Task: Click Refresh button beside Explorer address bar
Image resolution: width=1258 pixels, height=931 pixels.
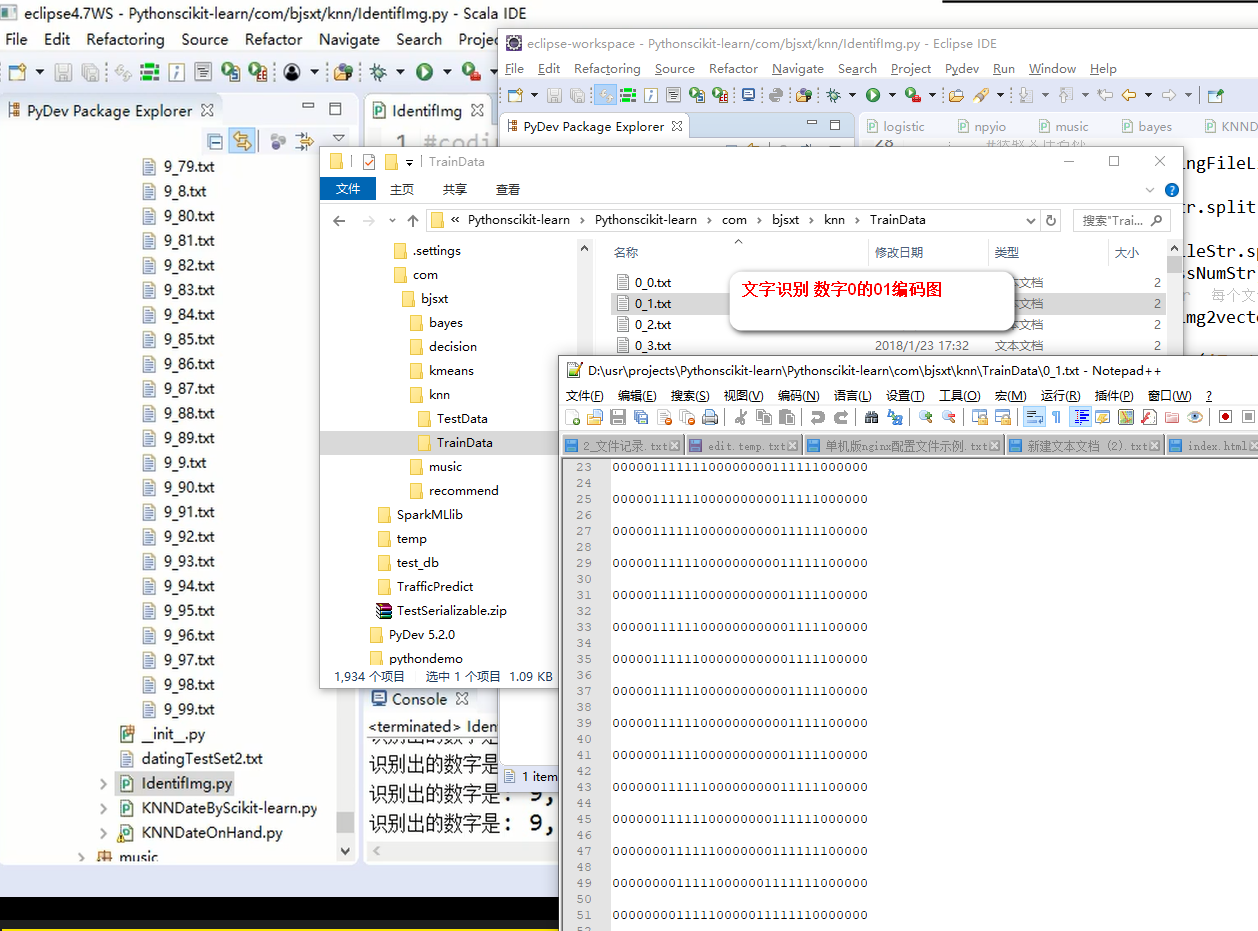Action: [x=1051, y=220]
